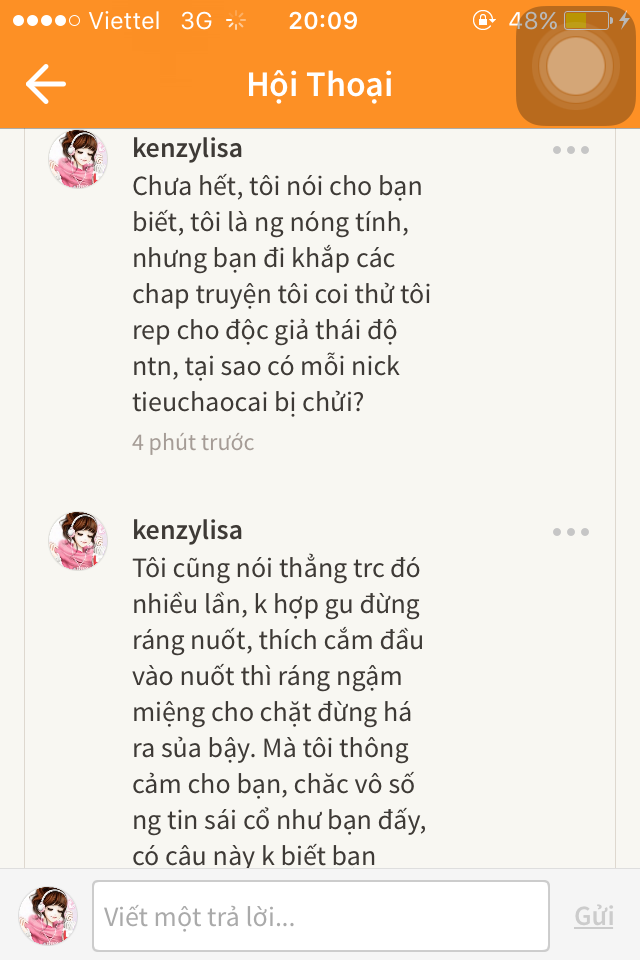Tap the 3G network loading spinner icon

(237, 21)
